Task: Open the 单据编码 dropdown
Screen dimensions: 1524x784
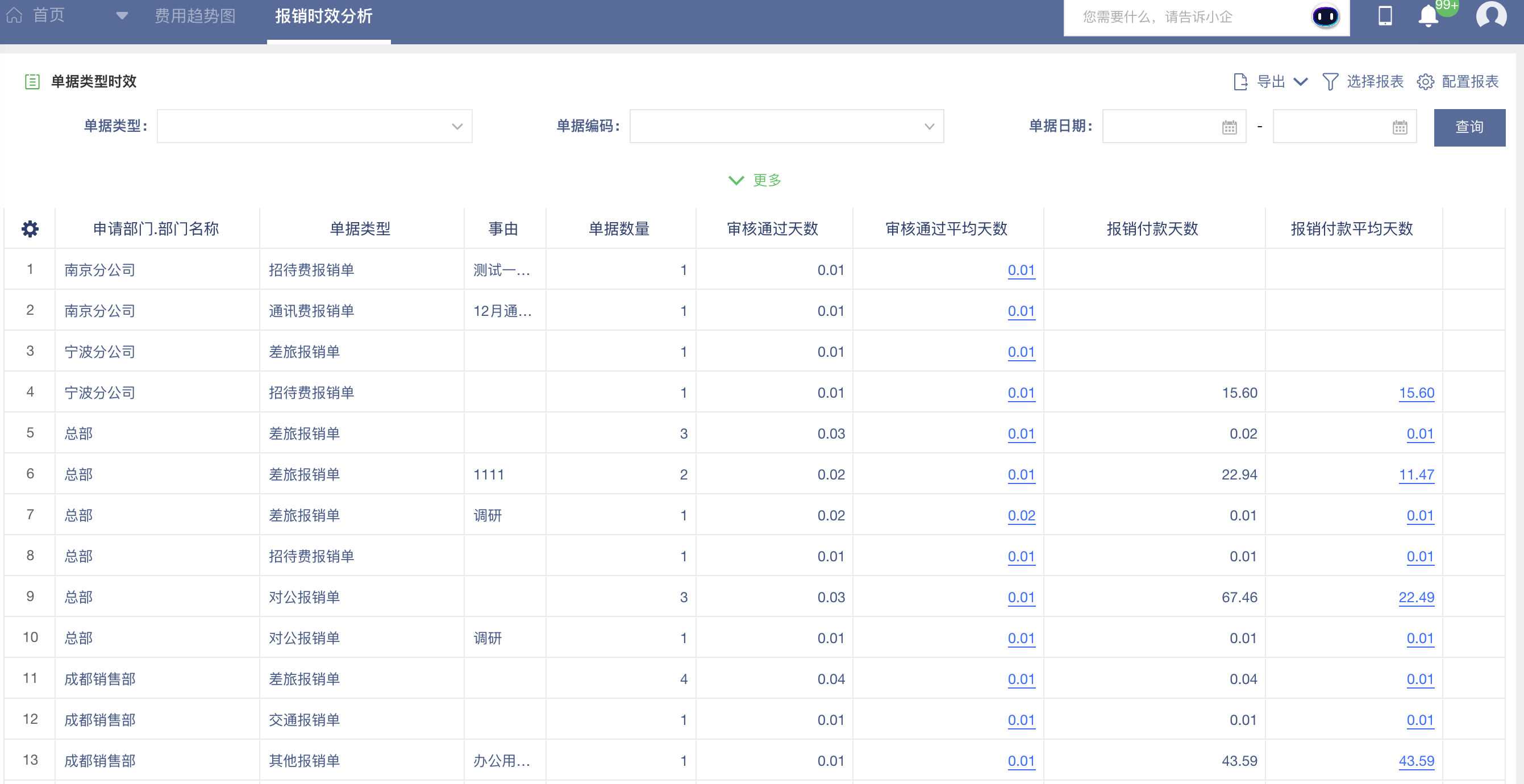Action: click(x=786, y=126)
